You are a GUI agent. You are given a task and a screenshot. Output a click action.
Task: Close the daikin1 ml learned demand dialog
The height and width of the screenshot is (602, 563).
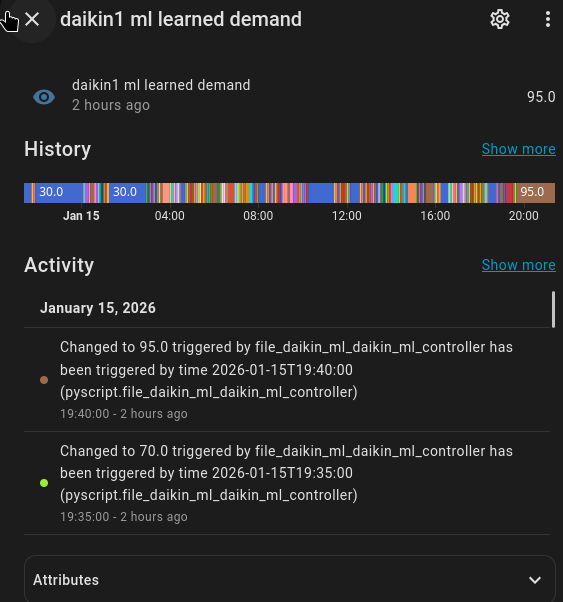(x=32, y=19)
